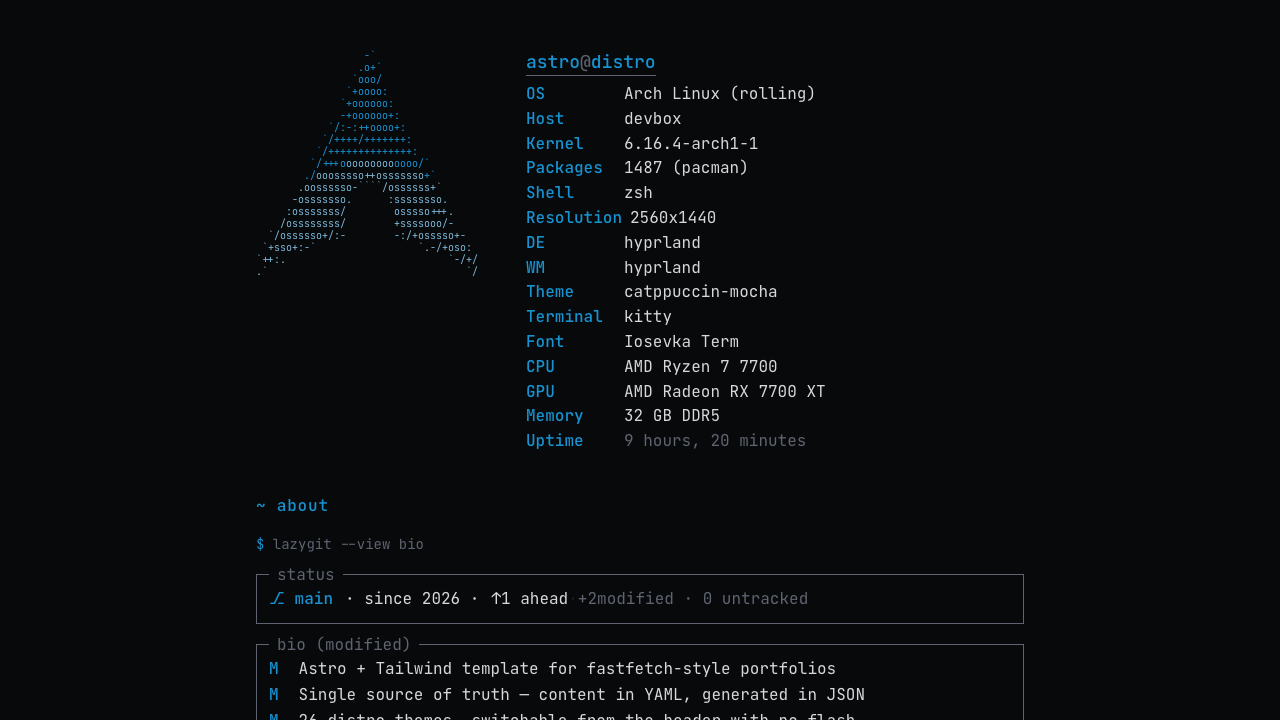This screenshot has width=1280, height=720.
Task: Click the 'Uptime' label
Action: click(x=555, y=441)
